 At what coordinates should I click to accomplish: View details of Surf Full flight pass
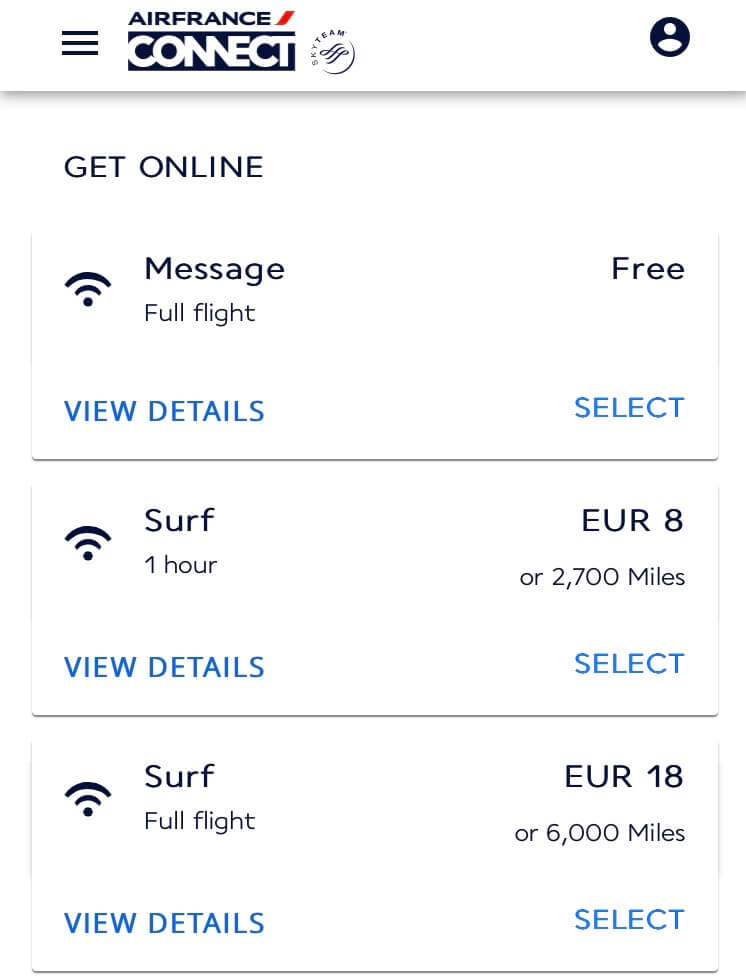click(x=164, y=923)
